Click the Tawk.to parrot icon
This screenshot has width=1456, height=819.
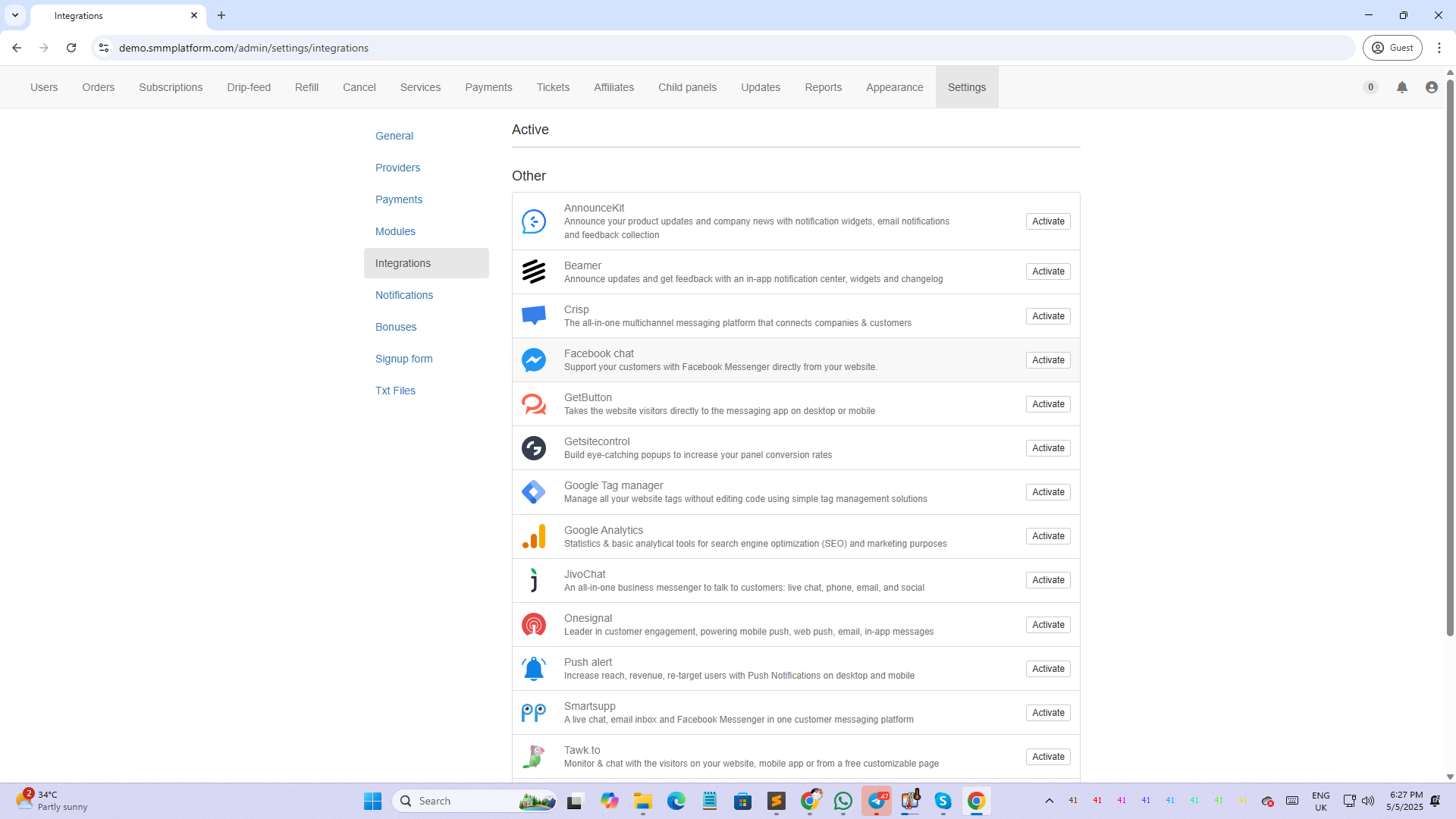(x=533, y=757)
